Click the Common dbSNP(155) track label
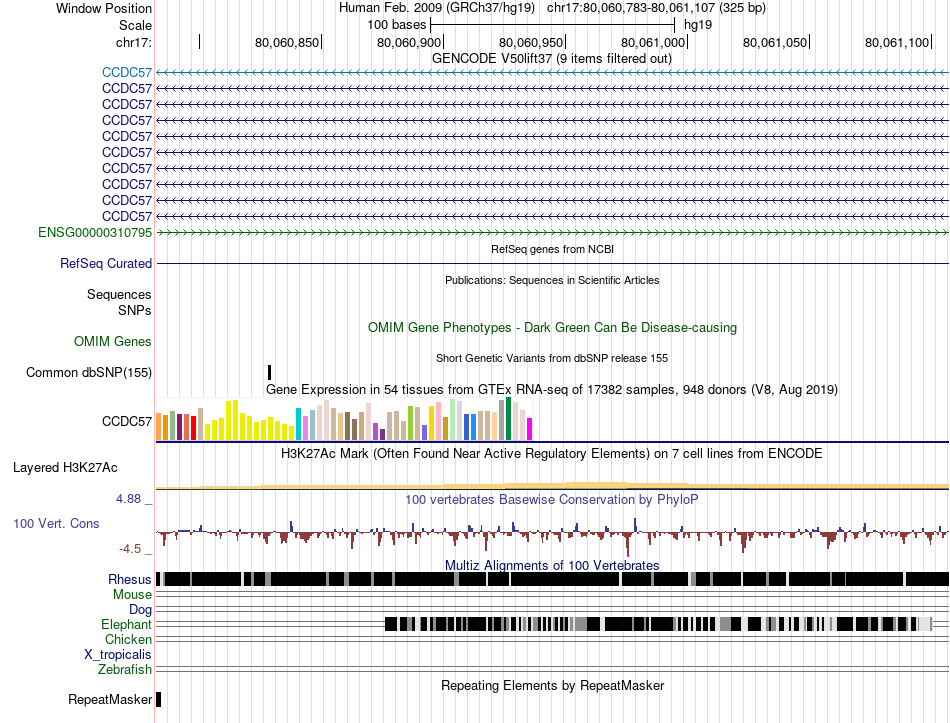The image size is (950, 723). coord(88,373)
